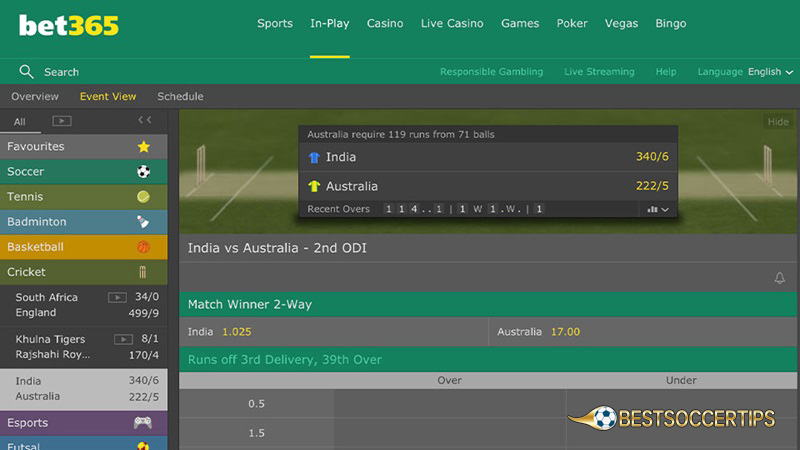Collapse Runs off 3rd Delivery market
Screen dimensions: 800x450
click(488, 359)
